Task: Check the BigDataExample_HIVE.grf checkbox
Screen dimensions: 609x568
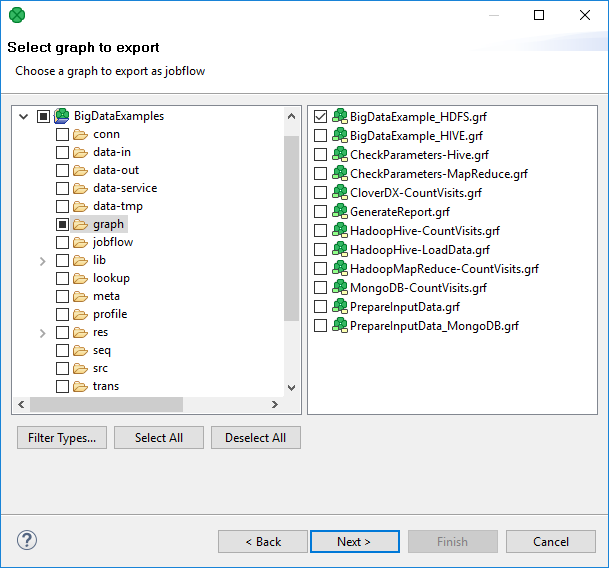Action: tap(321, 136)
